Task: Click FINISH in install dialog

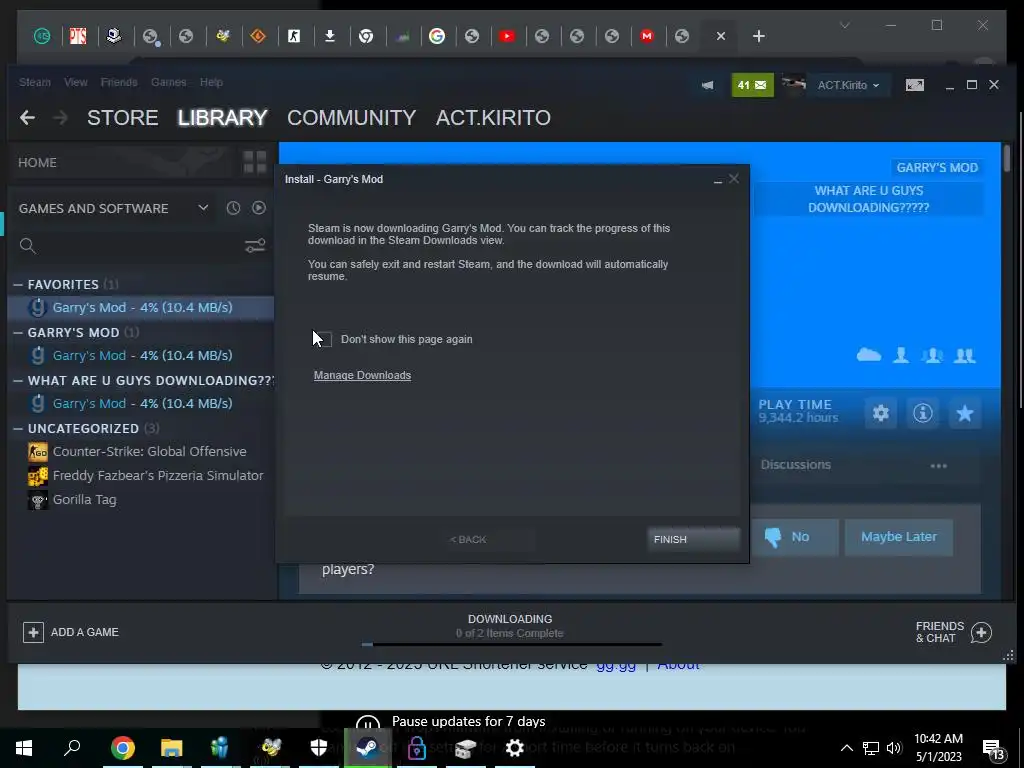Action: (694, 539)
